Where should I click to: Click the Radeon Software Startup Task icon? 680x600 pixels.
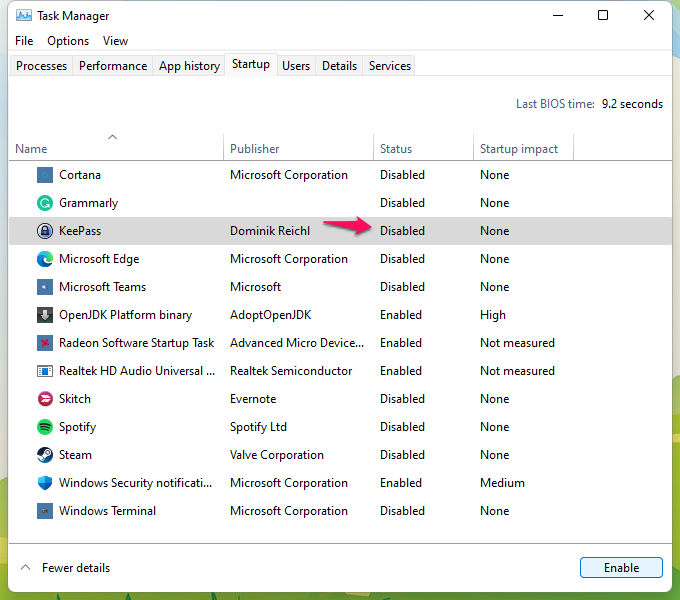coord(45,343)
